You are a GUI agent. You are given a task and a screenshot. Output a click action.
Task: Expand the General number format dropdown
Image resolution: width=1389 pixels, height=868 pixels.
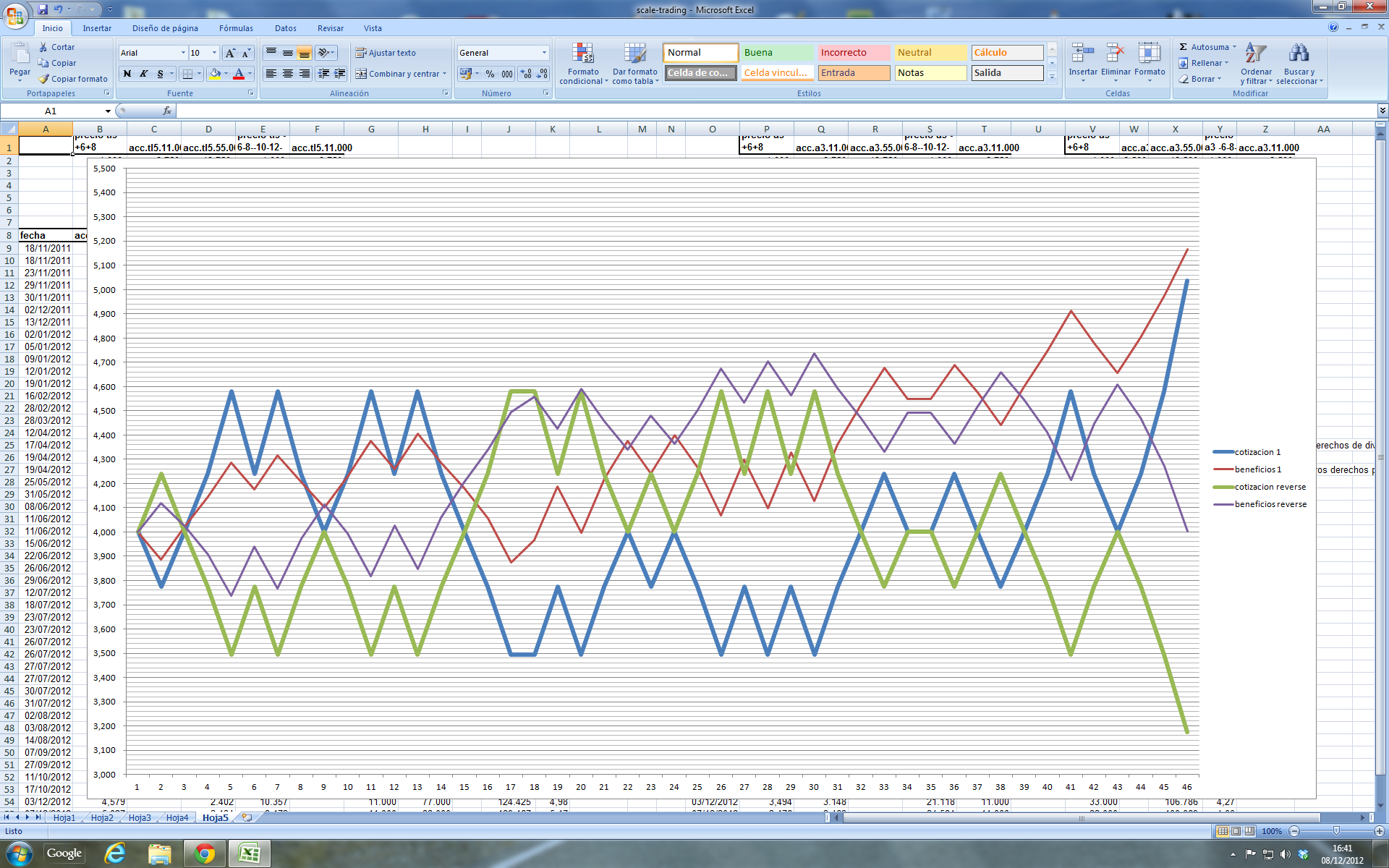pyautogui.click(x=544, y=53)
